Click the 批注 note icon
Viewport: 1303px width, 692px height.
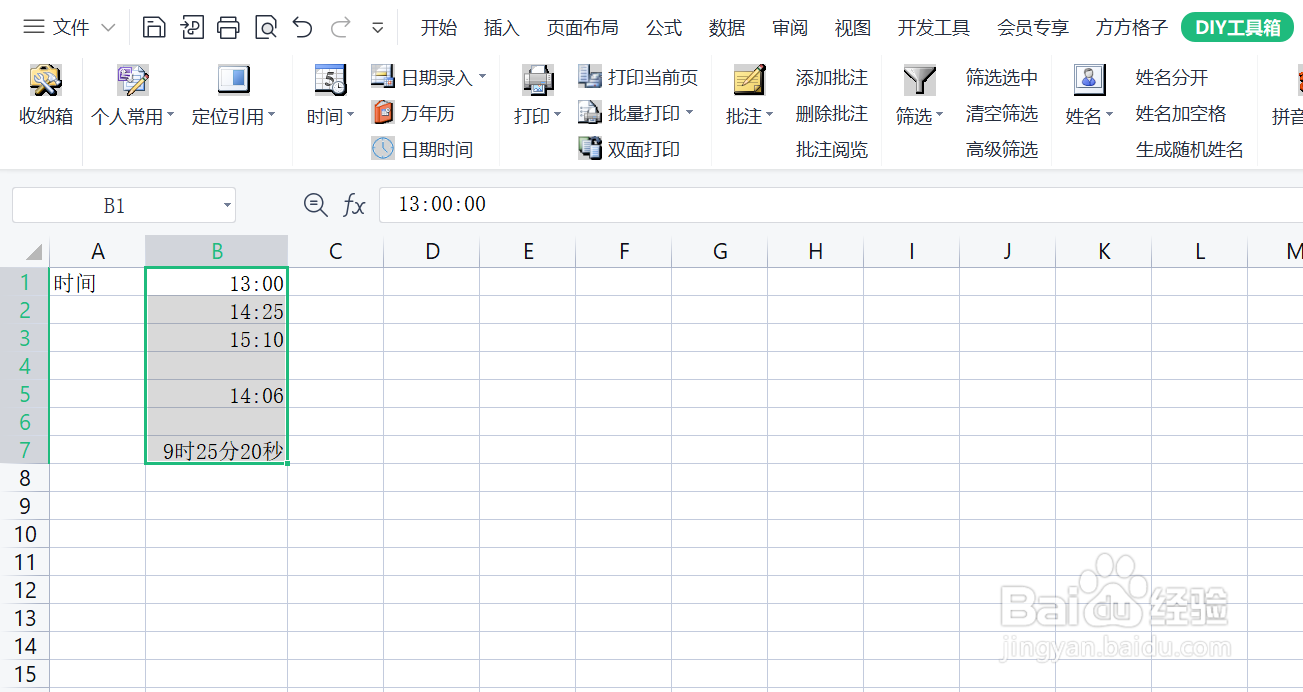(749, 79)
